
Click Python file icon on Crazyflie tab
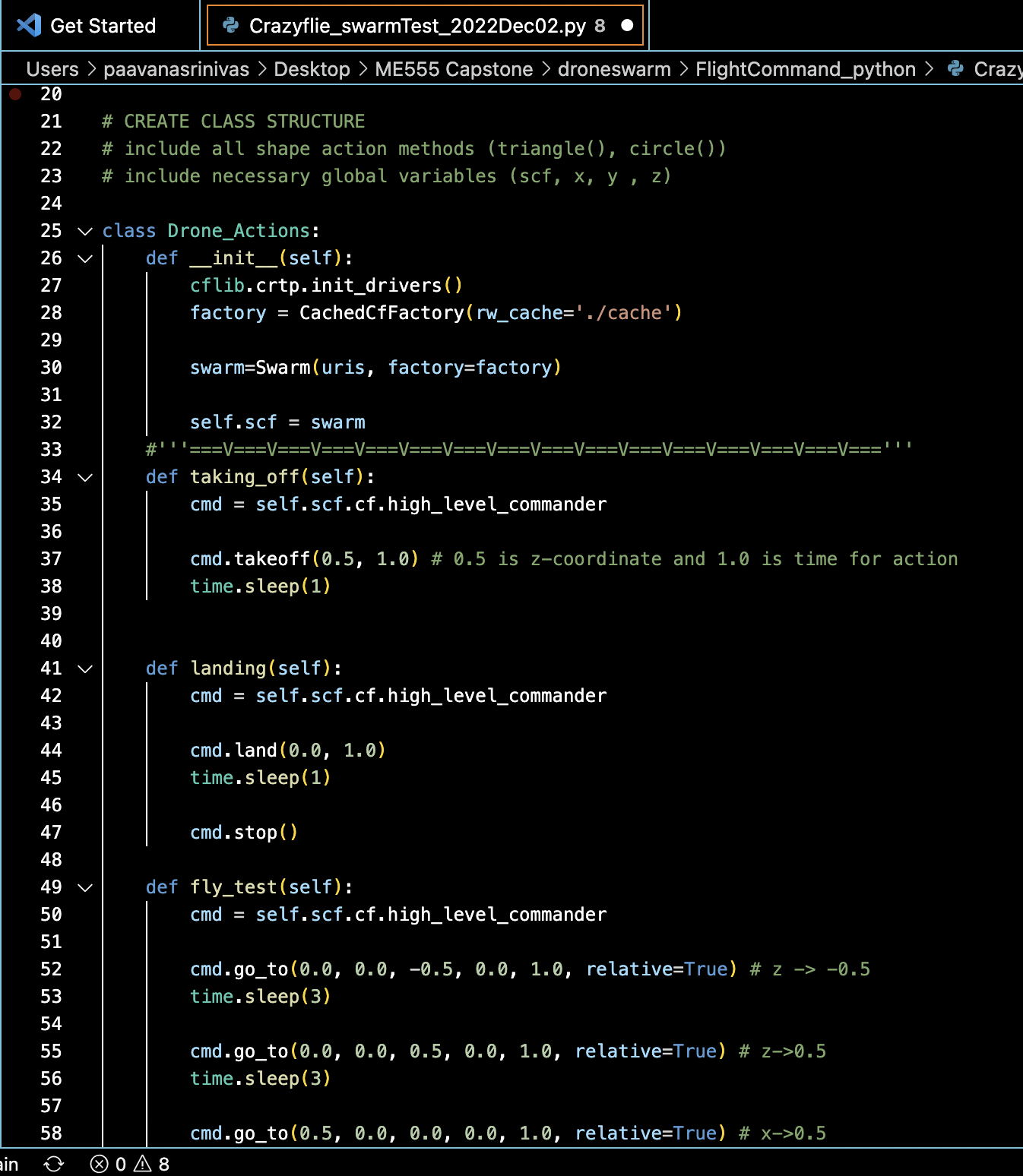point(230,26)
